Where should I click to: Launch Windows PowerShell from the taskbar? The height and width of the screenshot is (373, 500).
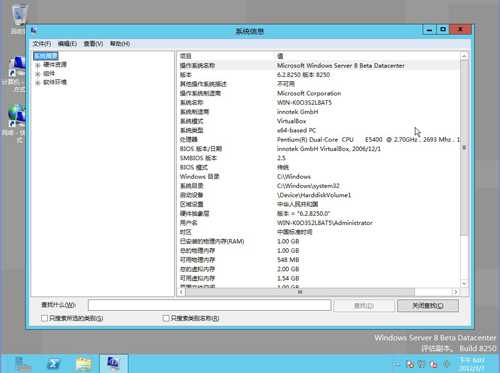coord(53,364)
